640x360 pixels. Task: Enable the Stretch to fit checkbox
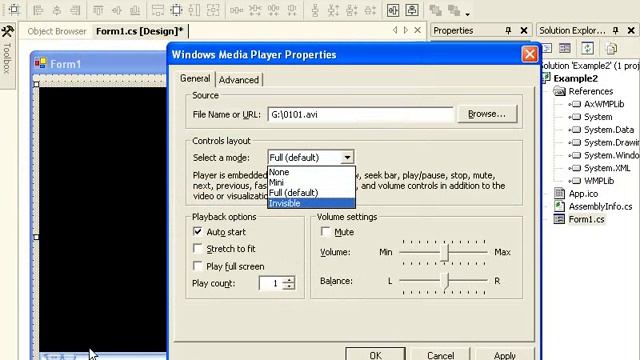coord(198,249)
